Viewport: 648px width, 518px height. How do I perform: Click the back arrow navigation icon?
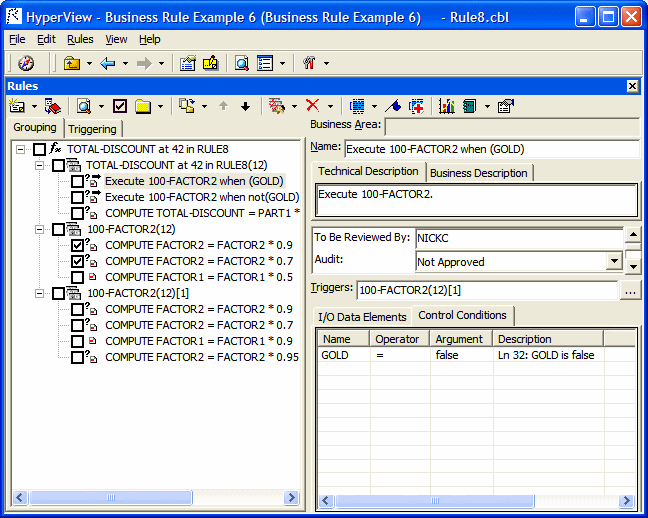pos(107,63)
